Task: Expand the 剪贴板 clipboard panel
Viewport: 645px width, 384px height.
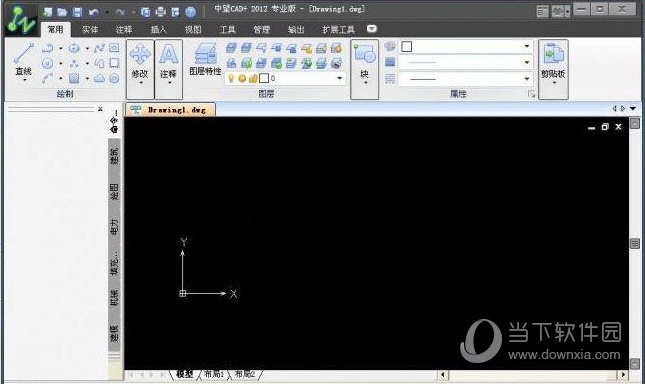Action: 553,69
